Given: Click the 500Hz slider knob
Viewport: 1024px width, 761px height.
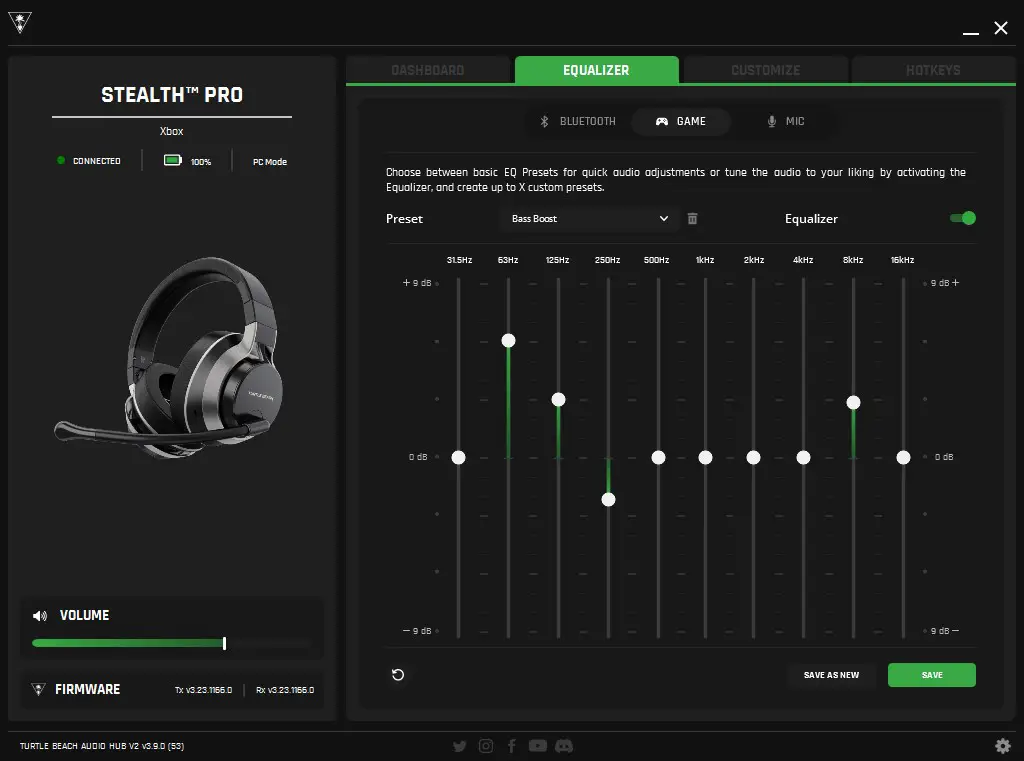Looking at the screenshot, I should click(658, 458).
